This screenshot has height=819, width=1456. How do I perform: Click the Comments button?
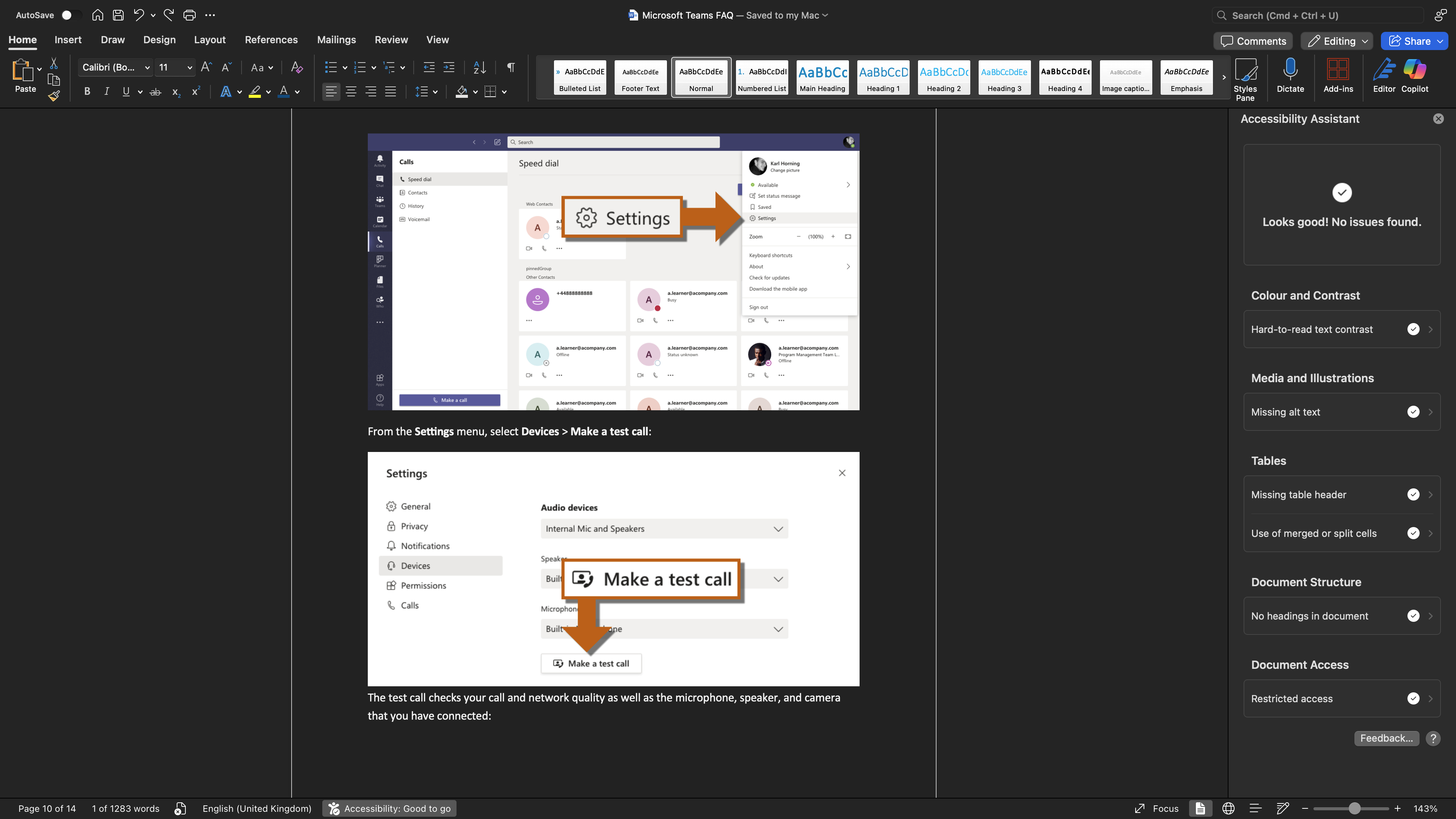click(1253, 41)
